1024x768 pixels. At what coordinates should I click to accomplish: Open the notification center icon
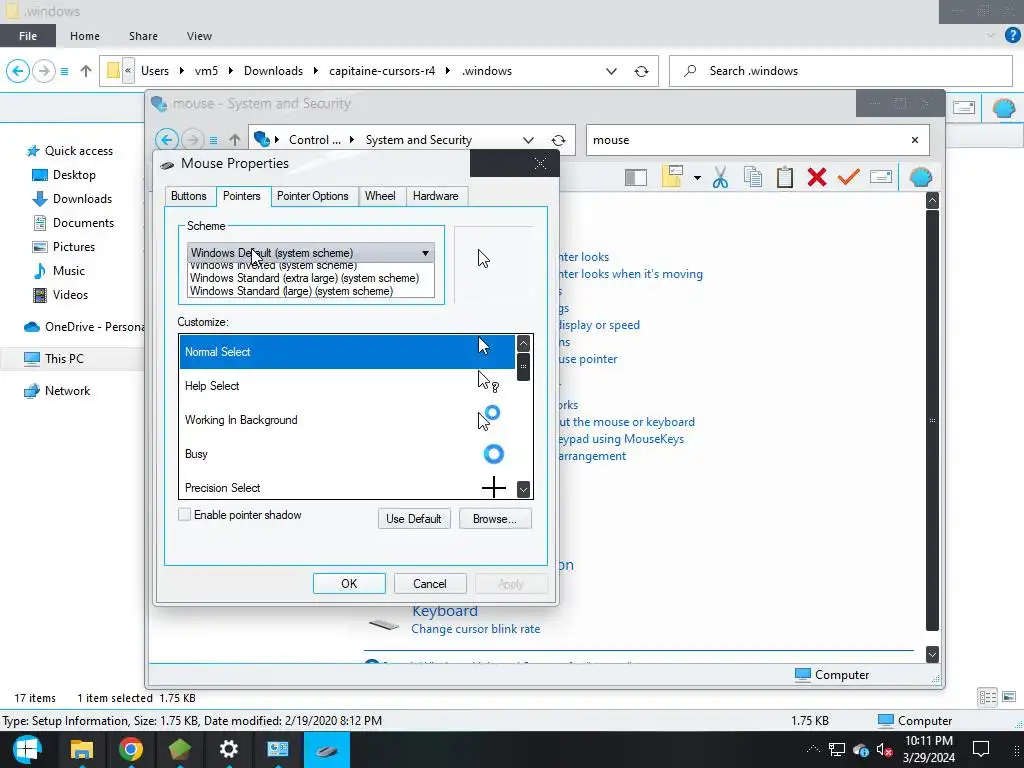tap(980, 748)
